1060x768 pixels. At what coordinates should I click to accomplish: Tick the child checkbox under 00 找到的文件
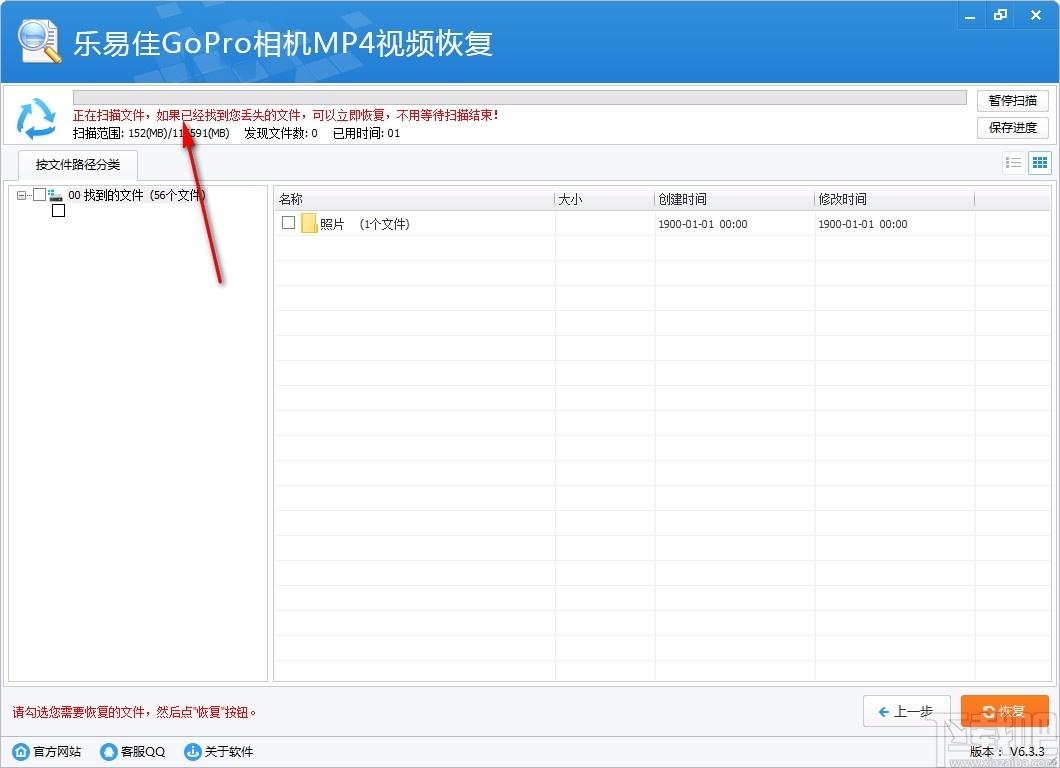(59, 210)
